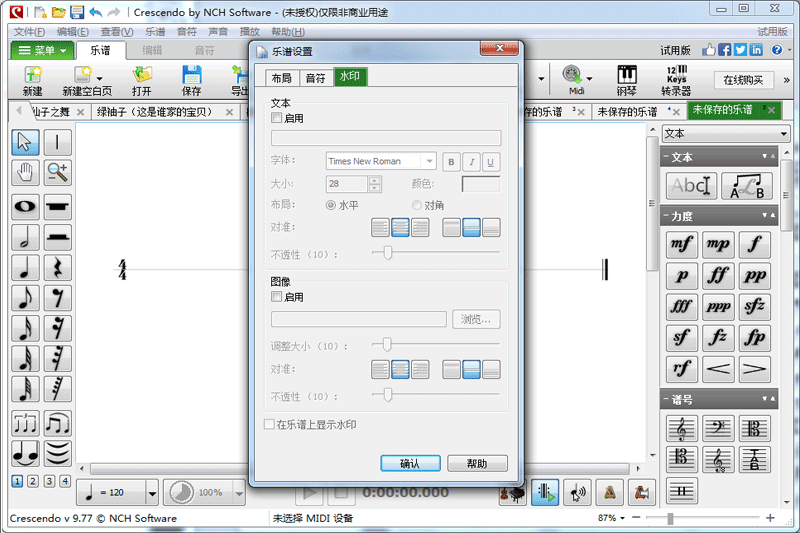Select the arrow selection tool
Screen dimensions: 800x533
(x=25, y=142)
